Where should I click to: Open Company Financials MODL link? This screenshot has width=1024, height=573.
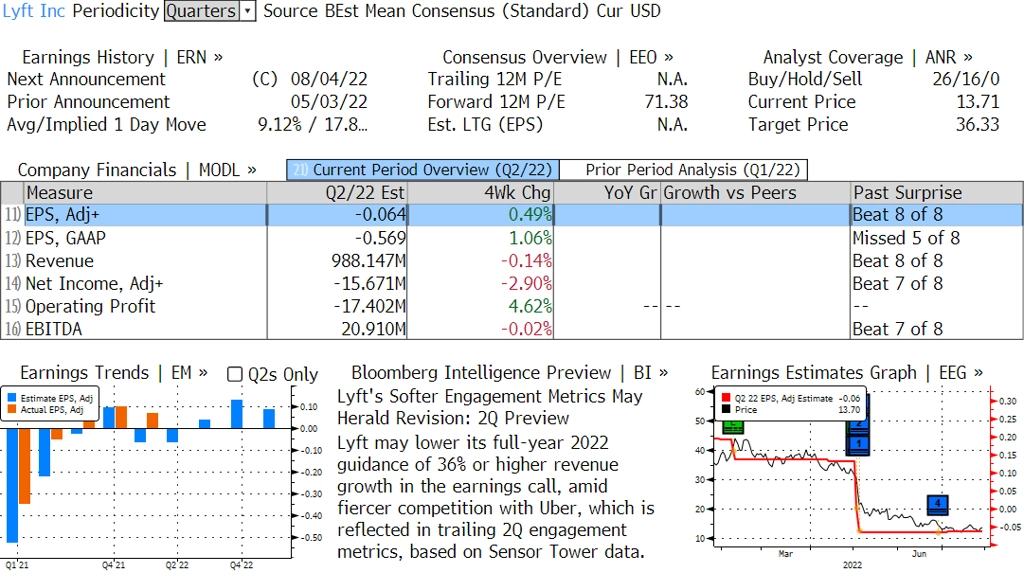[x=137, y=170]
